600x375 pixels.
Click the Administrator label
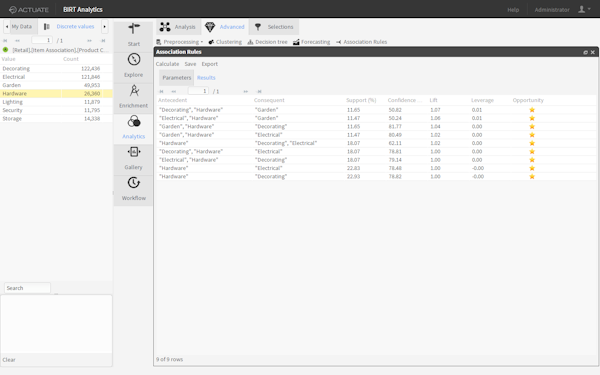pos(552,10)
